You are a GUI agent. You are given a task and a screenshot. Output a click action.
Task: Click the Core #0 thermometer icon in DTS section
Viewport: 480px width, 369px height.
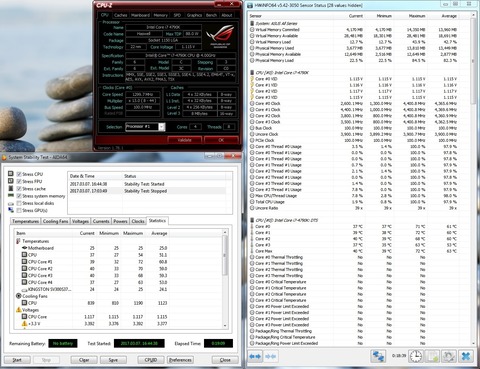[252, 226]
